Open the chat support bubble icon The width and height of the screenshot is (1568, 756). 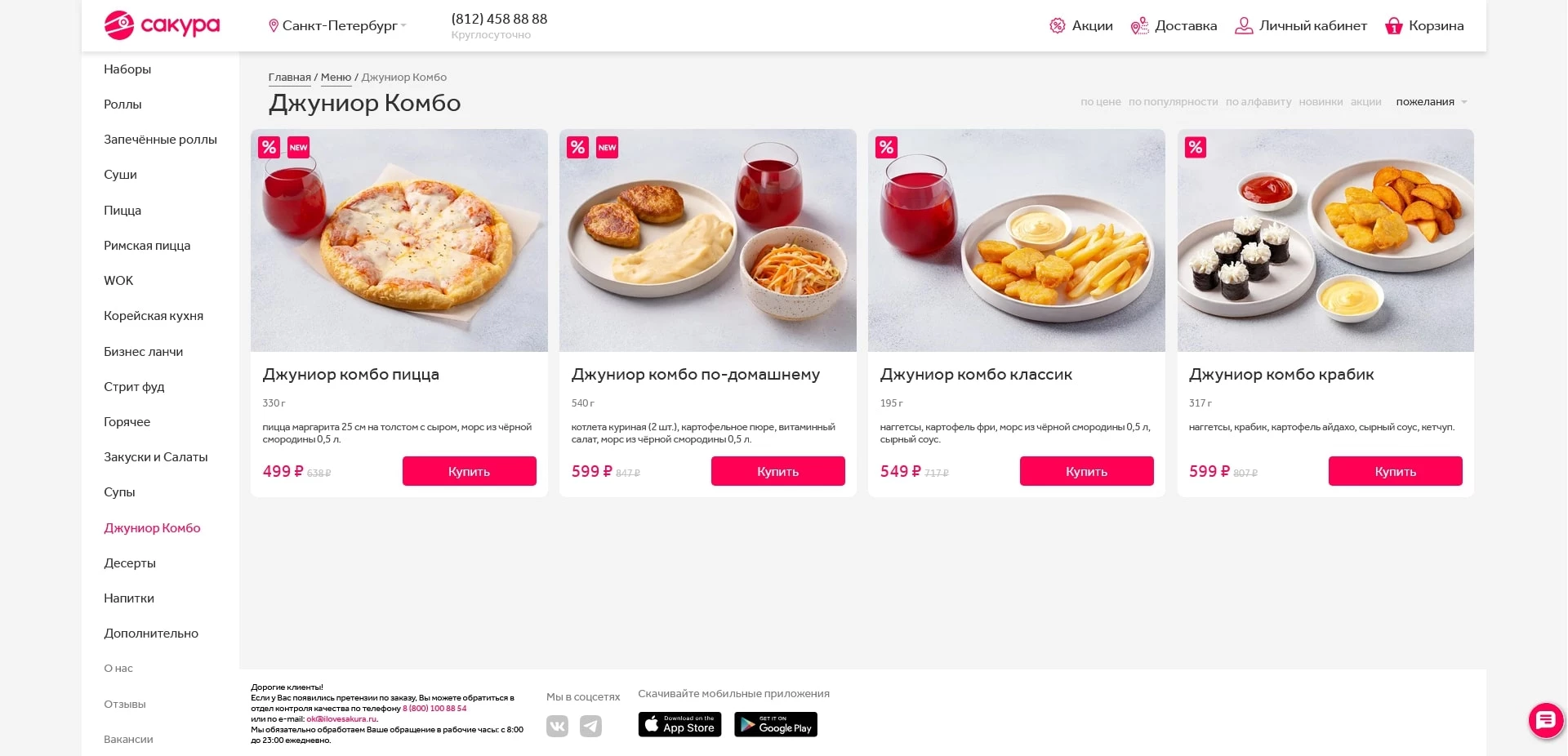(x=1545, y=720)
